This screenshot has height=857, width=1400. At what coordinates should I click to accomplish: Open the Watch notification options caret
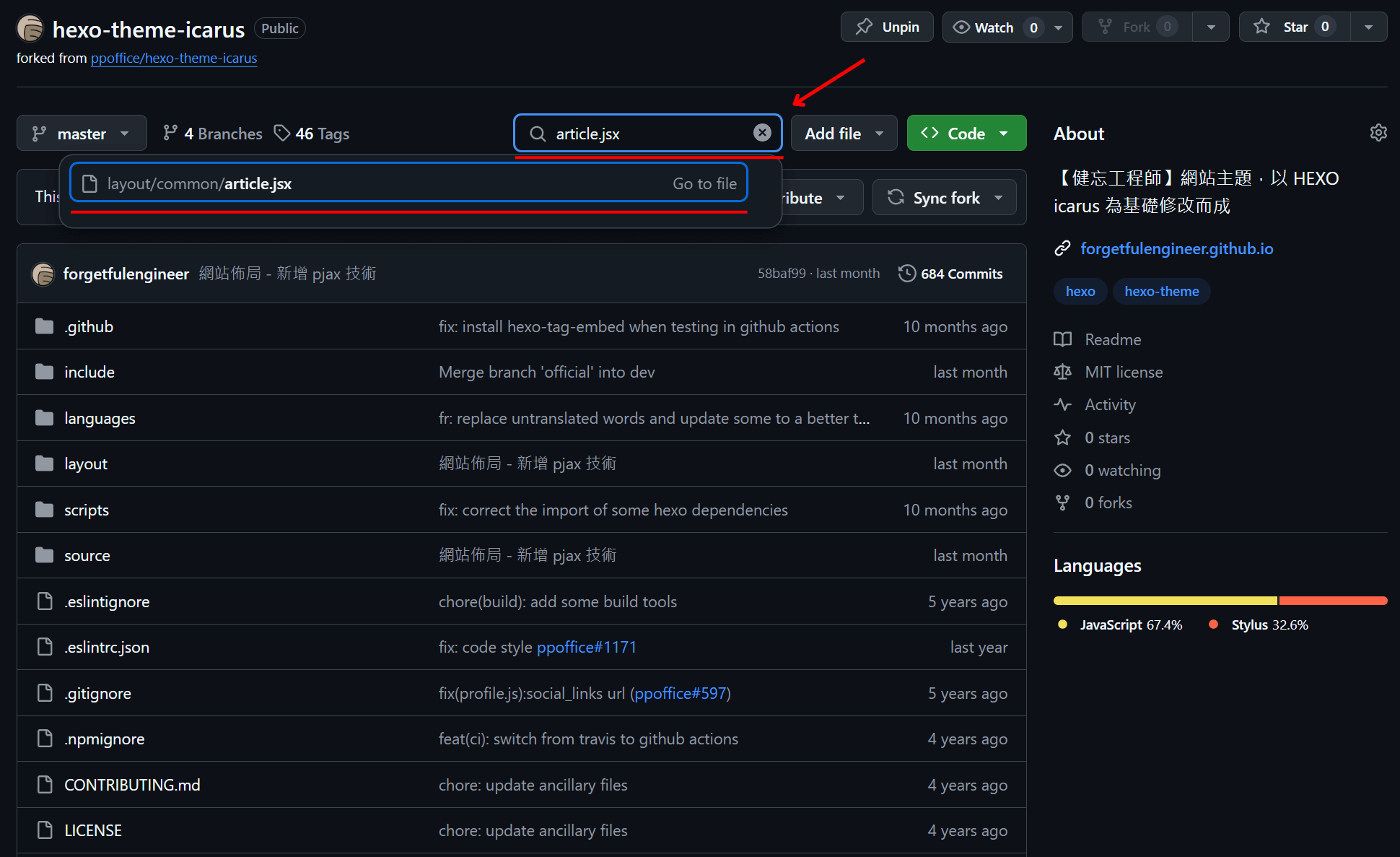1059,27
